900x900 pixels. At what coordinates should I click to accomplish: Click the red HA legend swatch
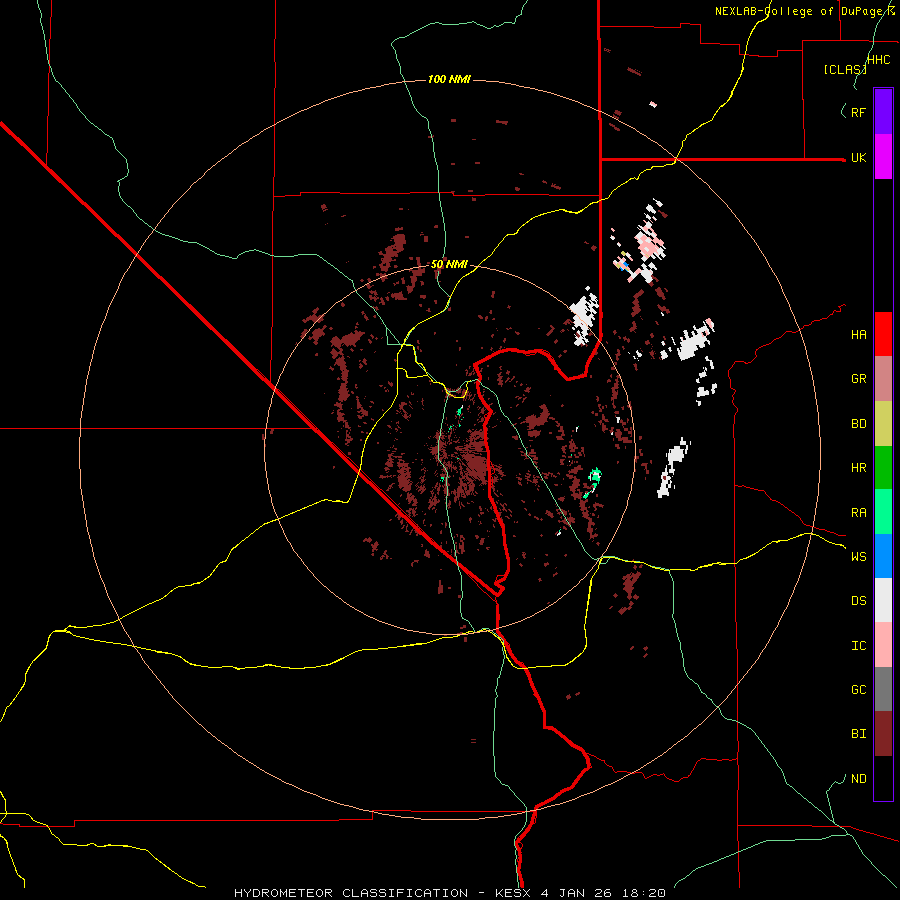[883, 334]
